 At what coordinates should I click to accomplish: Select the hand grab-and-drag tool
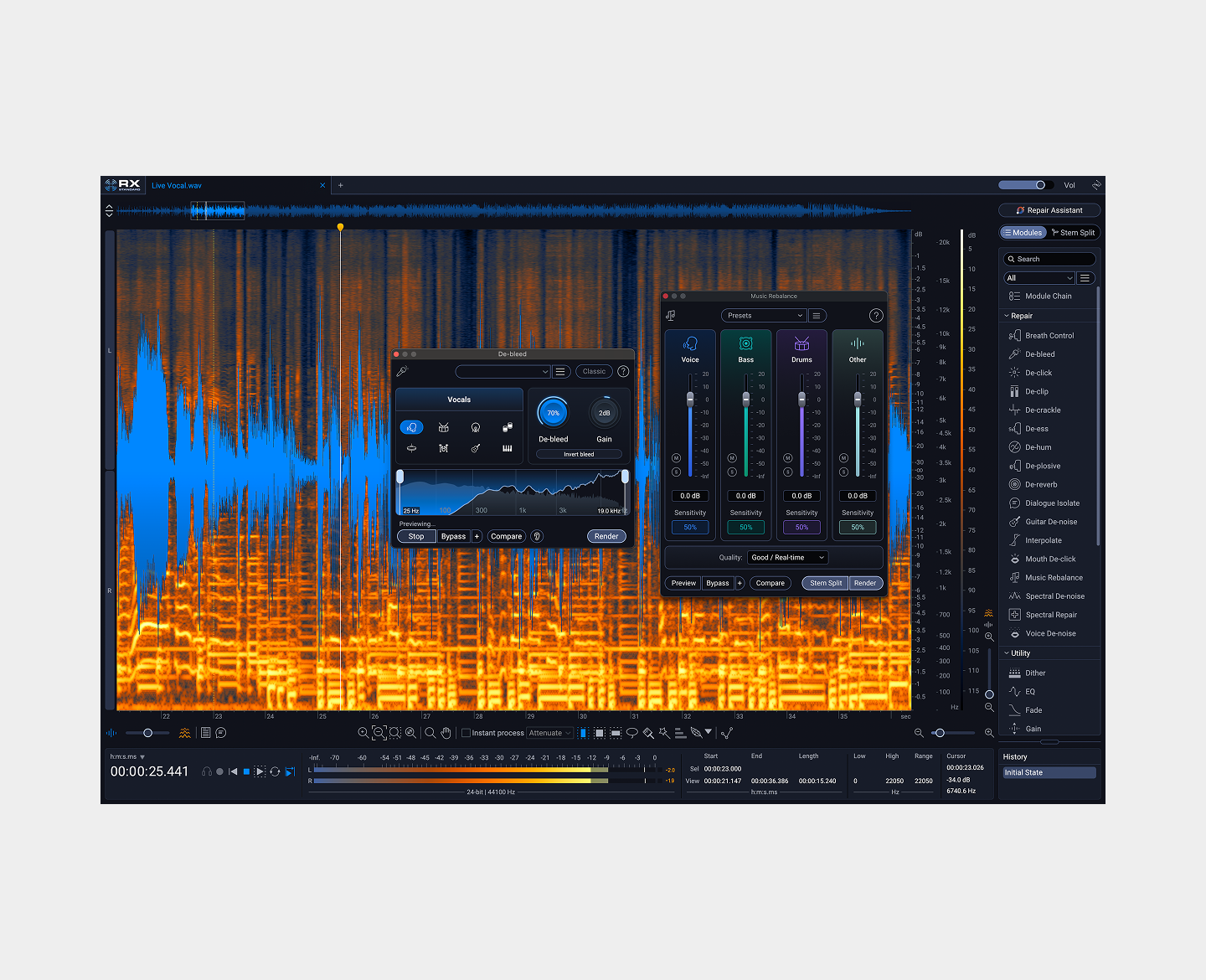coord(446,733)
